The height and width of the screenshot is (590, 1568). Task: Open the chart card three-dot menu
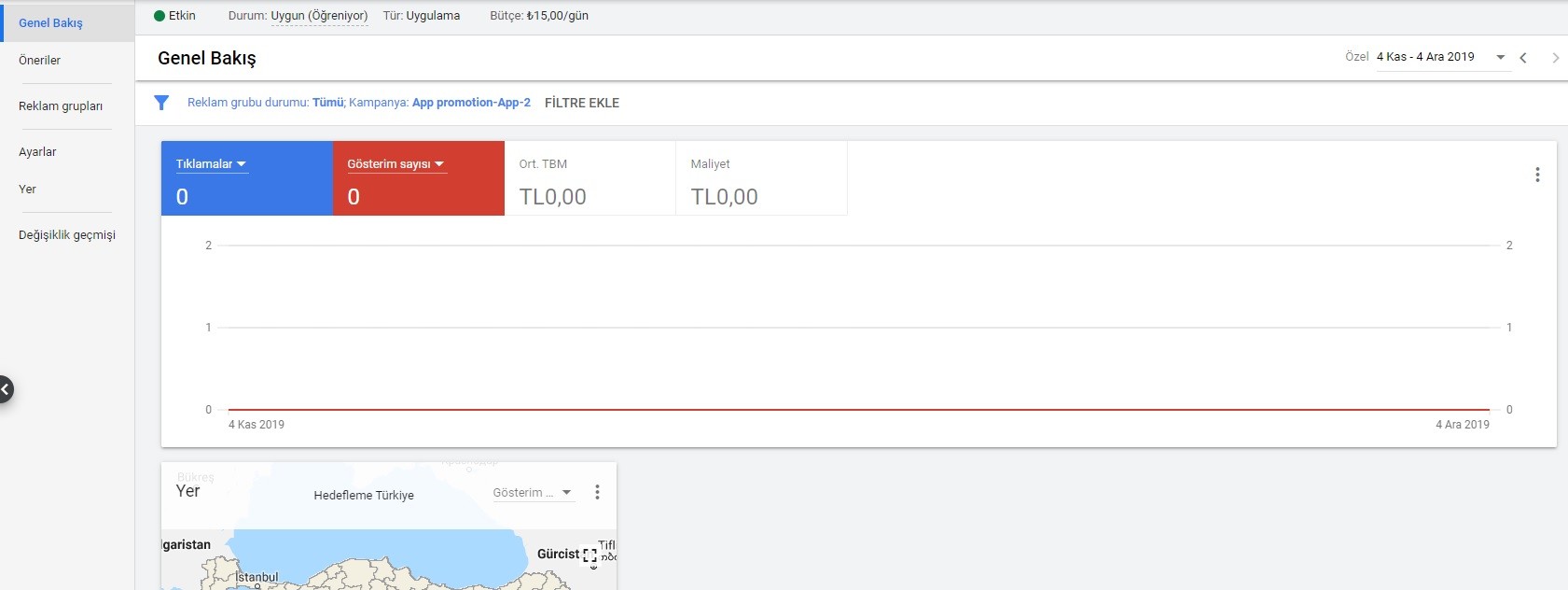tap(1537, 175)
